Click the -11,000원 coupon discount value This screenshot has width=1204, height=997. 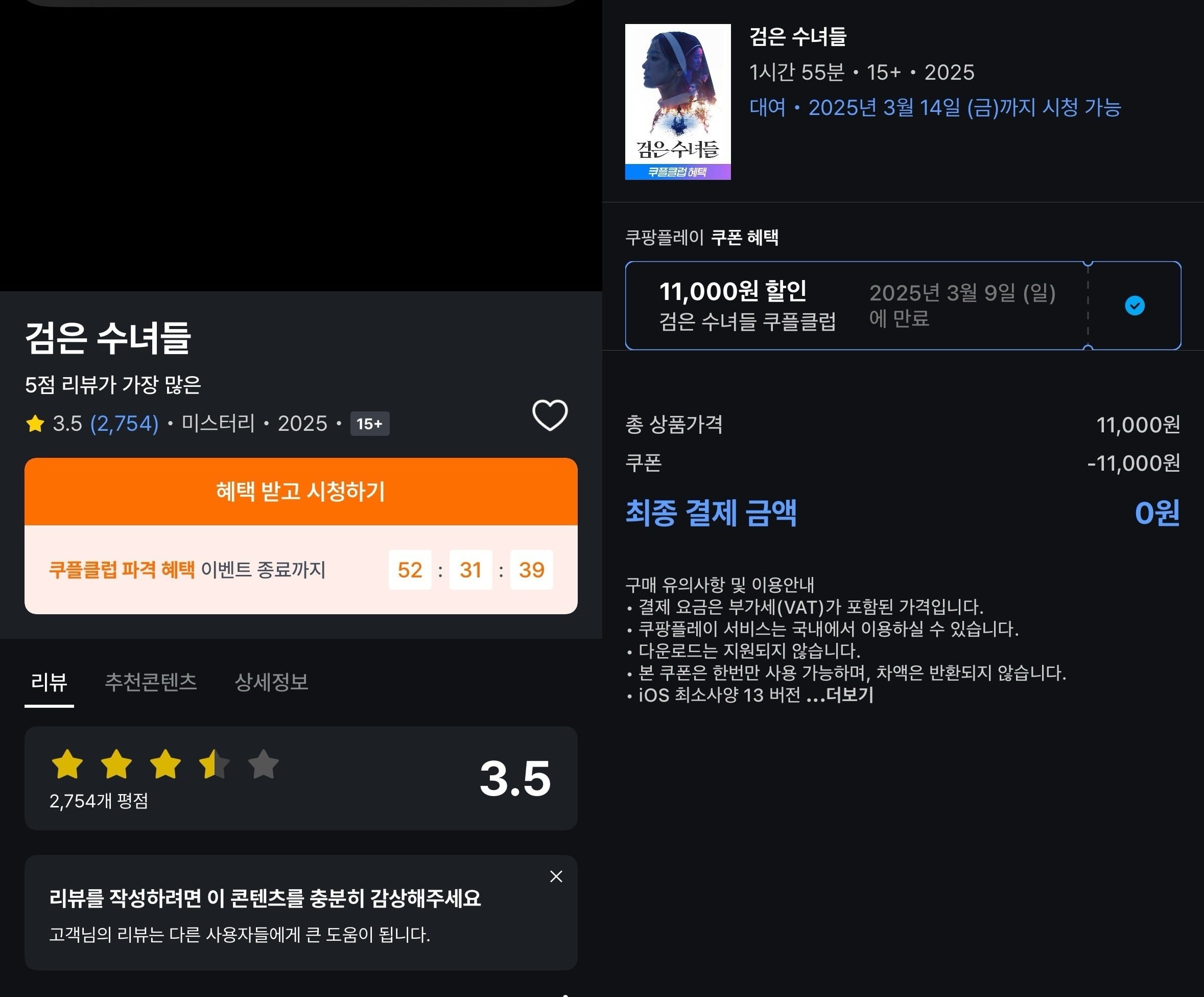(x=1134, y=463)
